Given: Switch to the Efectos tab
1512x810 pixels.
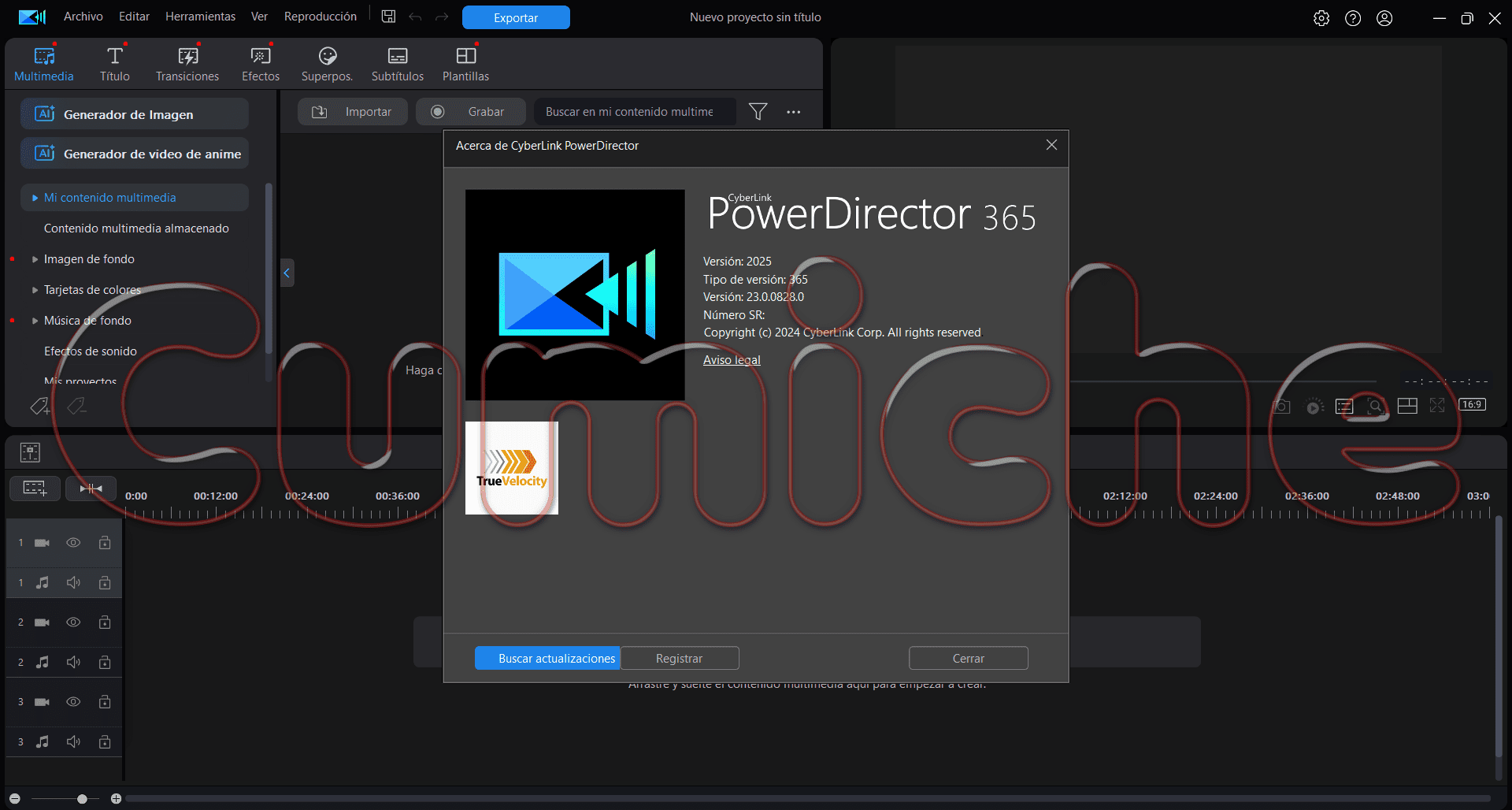Looking at the screenshot, I should (261, 65).
